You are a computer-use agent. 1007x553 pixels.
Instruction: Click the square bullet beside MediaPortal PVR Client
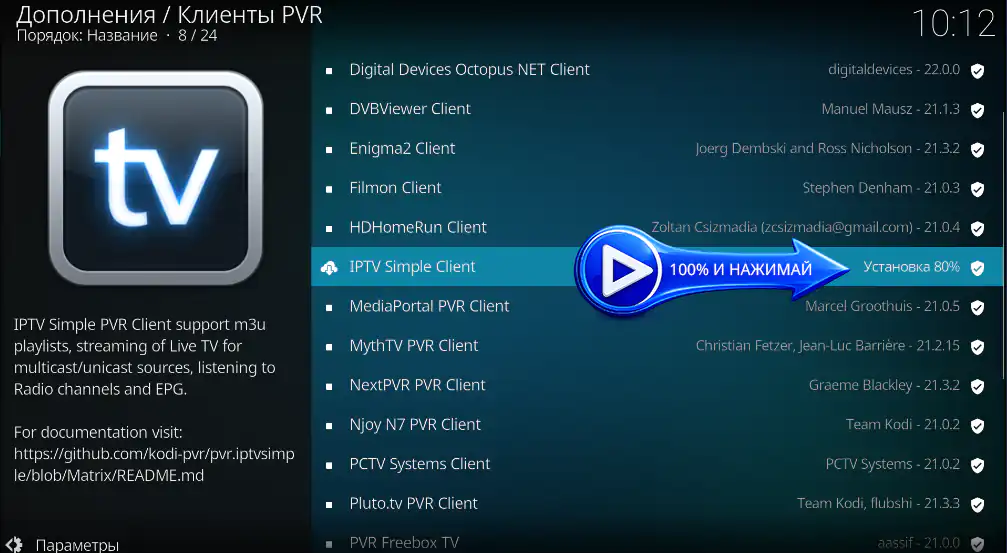(x=329, y=308)
